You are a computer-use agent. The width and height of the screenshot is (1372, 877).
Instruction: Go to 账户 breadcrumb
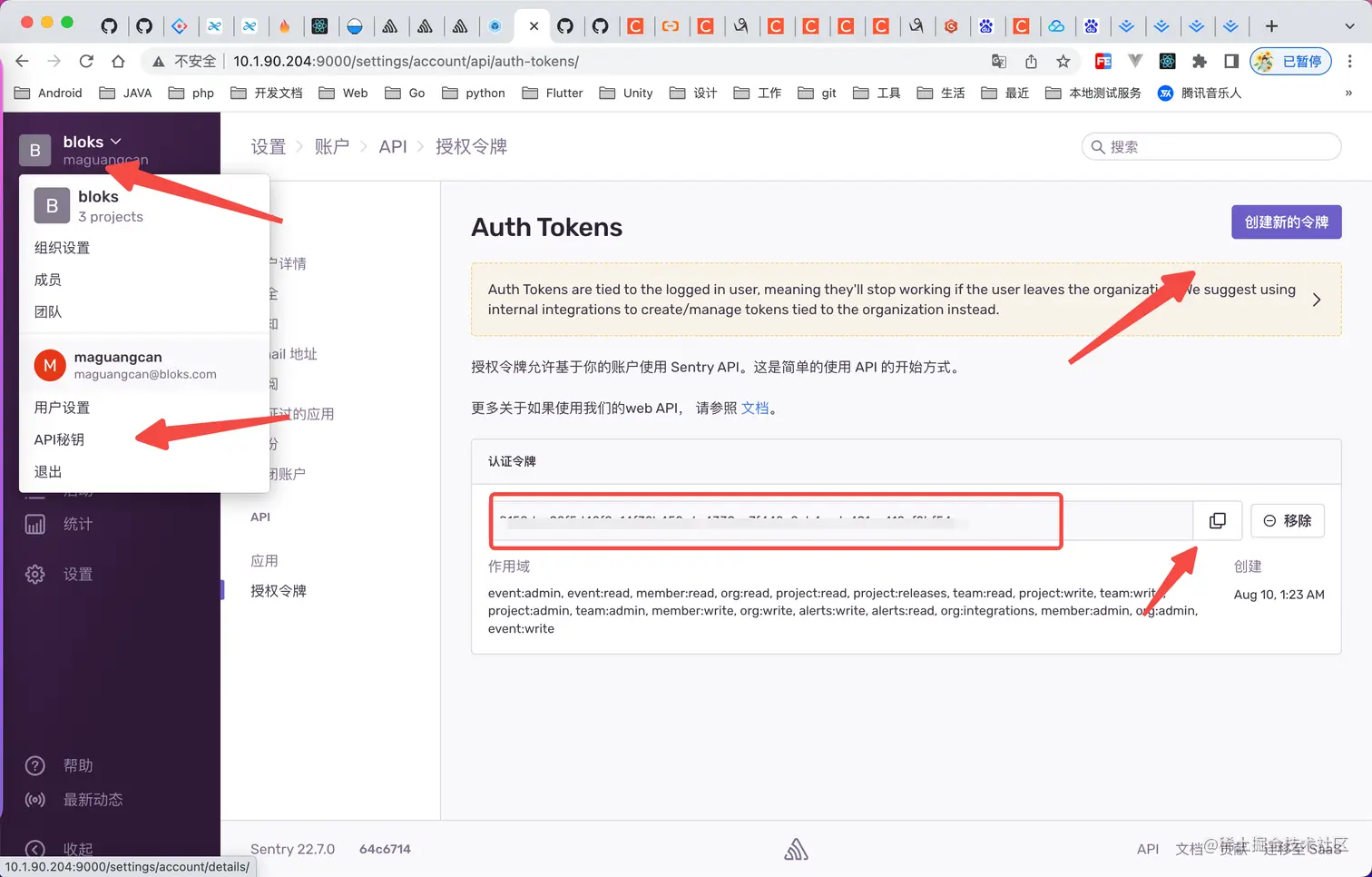point(332,147)
